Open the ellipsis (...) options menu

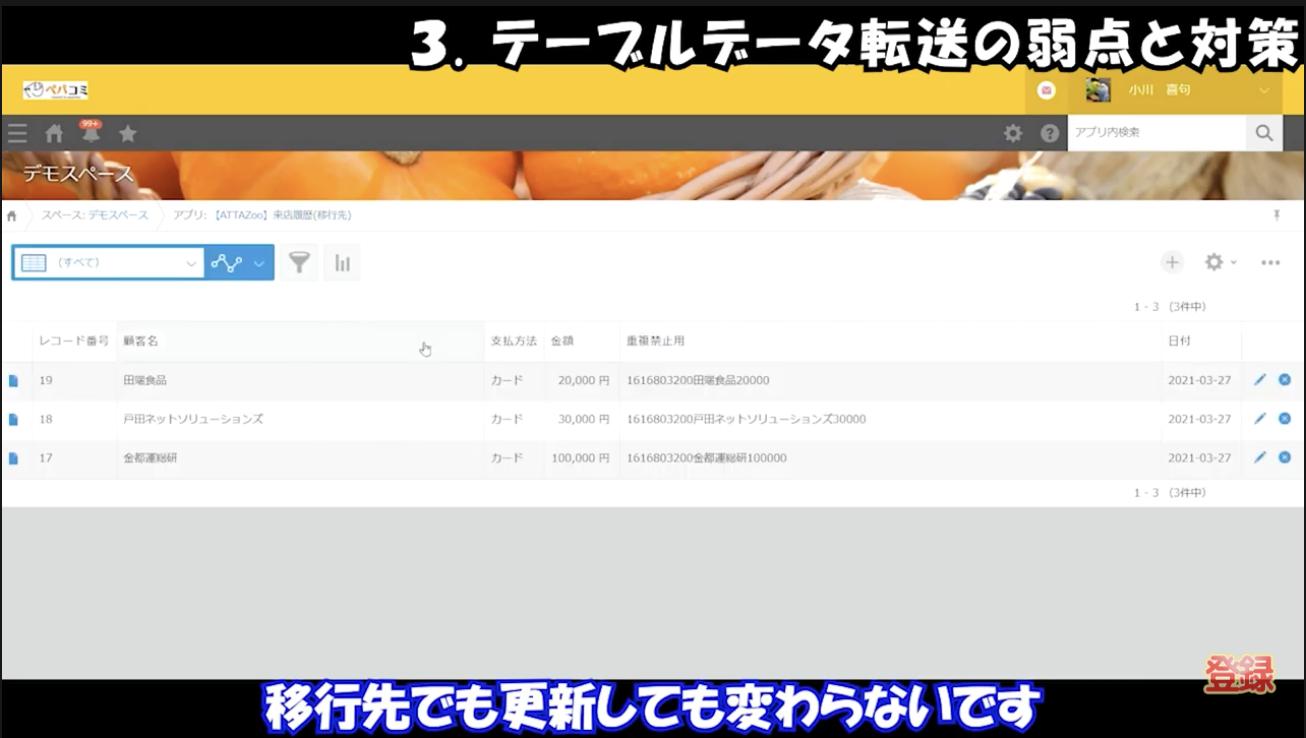pyautogui.click(x=1271, y=261)
